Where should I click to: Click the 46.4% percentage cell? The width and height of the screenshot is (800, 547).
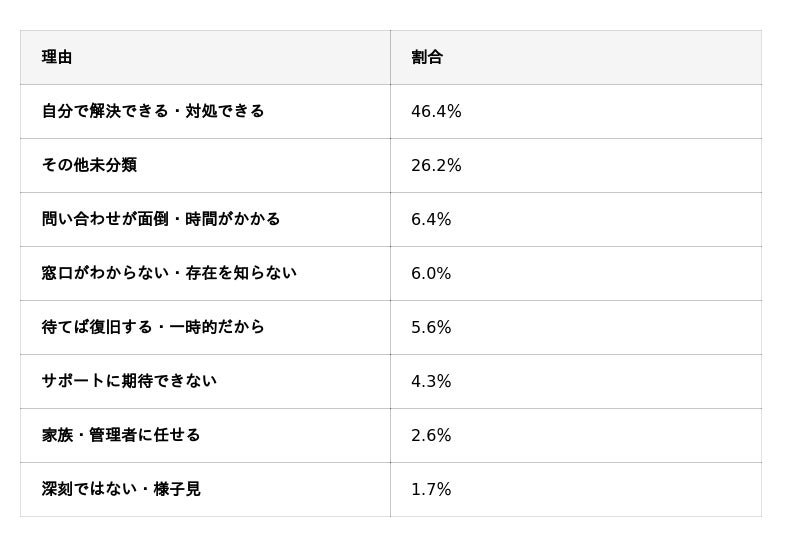436,112
